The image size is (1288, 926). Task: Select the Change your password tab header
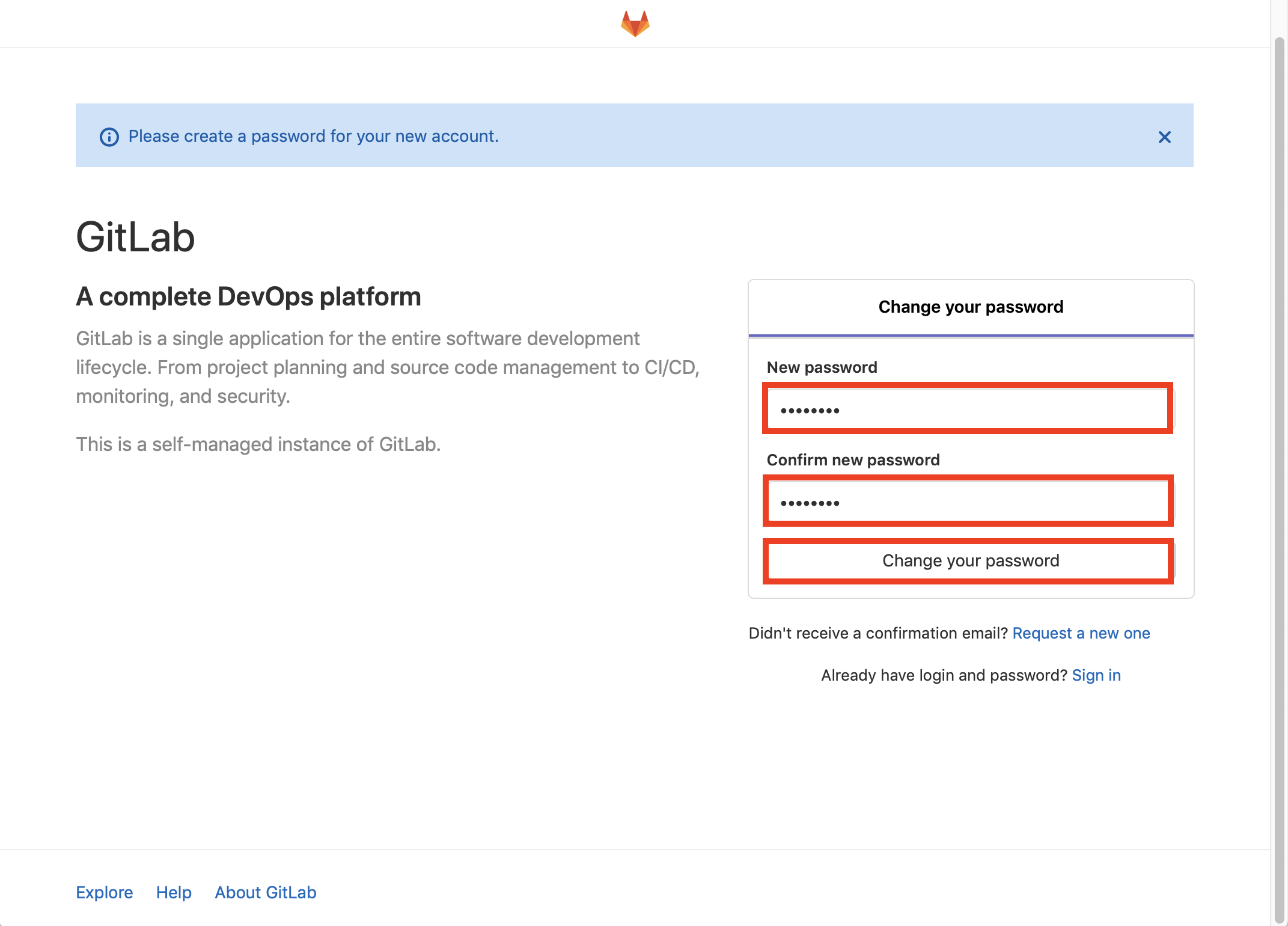971,307
